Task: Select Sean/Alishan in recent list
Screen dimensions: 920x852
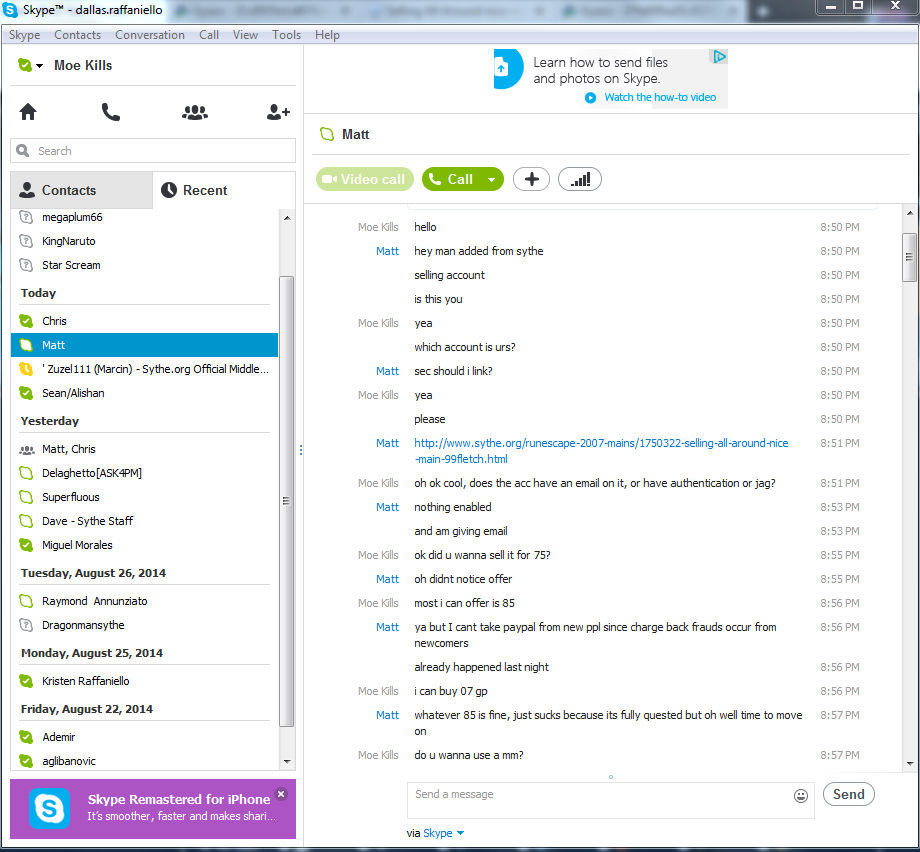Action: coord(144,393)
